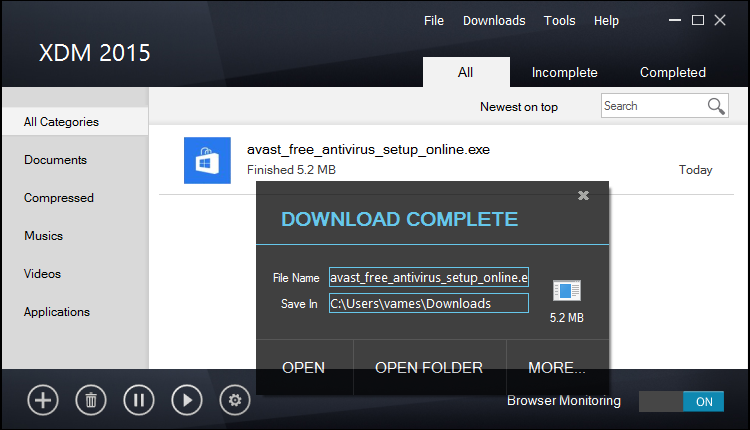Switch to the Incomplete tab
Viewport: 750px width, 430px height.
tap(564, 73)
